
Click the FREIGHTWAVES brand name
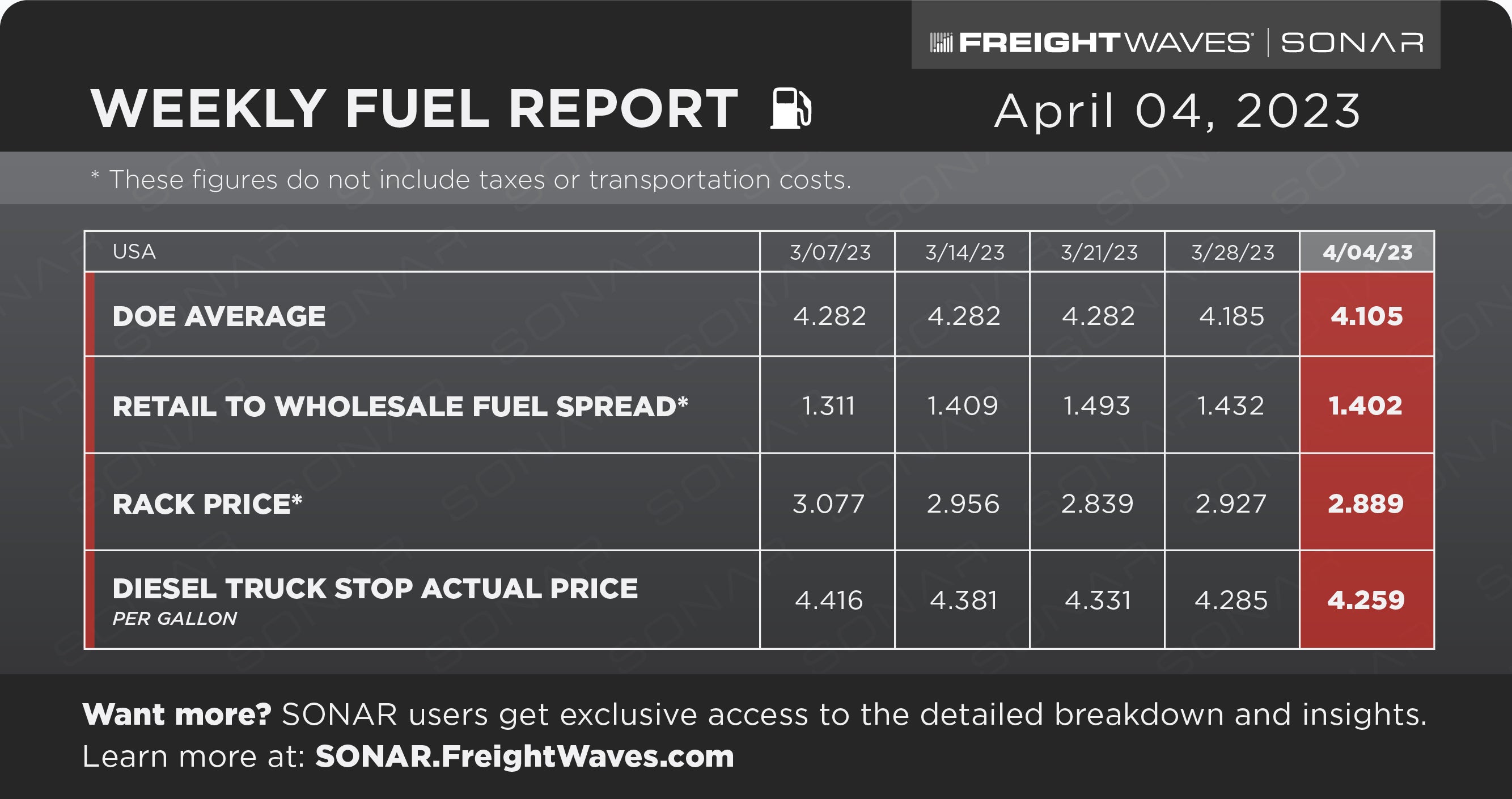pyautogui.click(x=1104, y=43)
